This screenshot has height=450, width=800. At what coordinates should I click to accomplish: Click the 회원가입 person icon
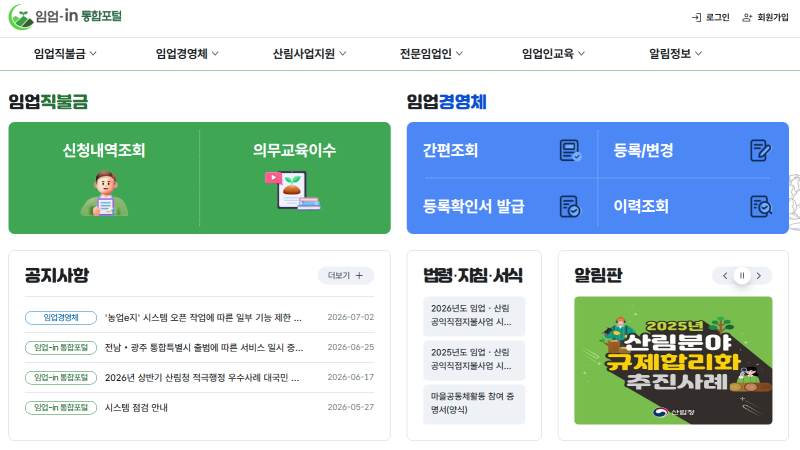pos(747,18)
